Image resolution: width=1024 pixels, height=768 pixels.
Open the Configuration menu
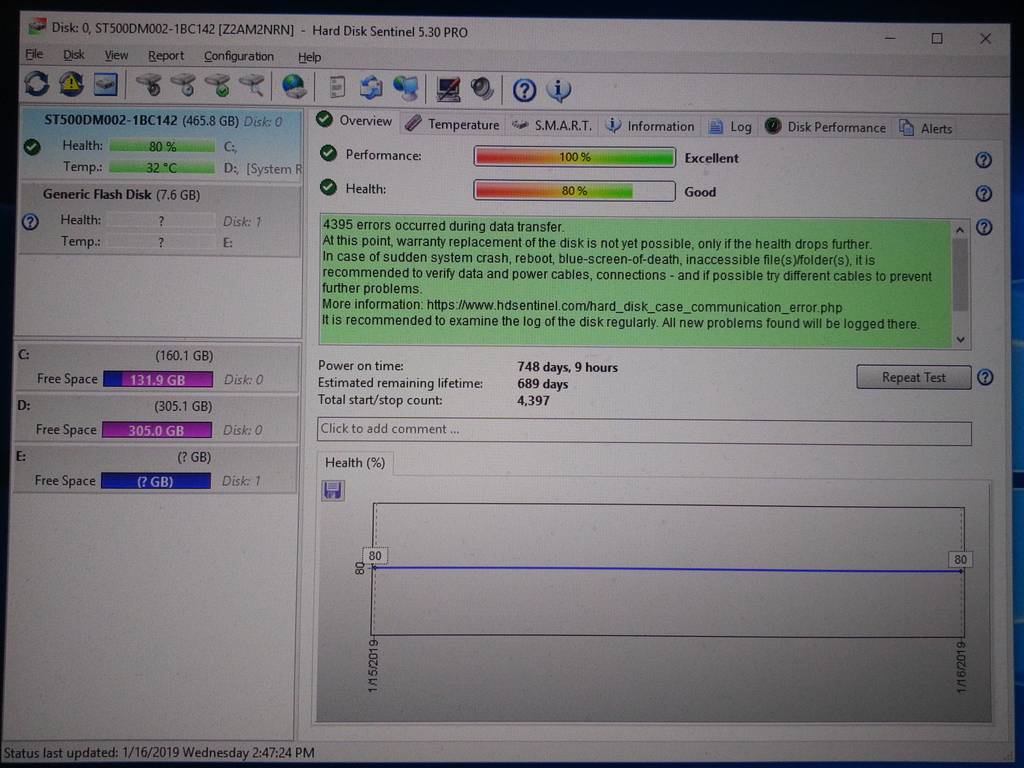(239, 57)
